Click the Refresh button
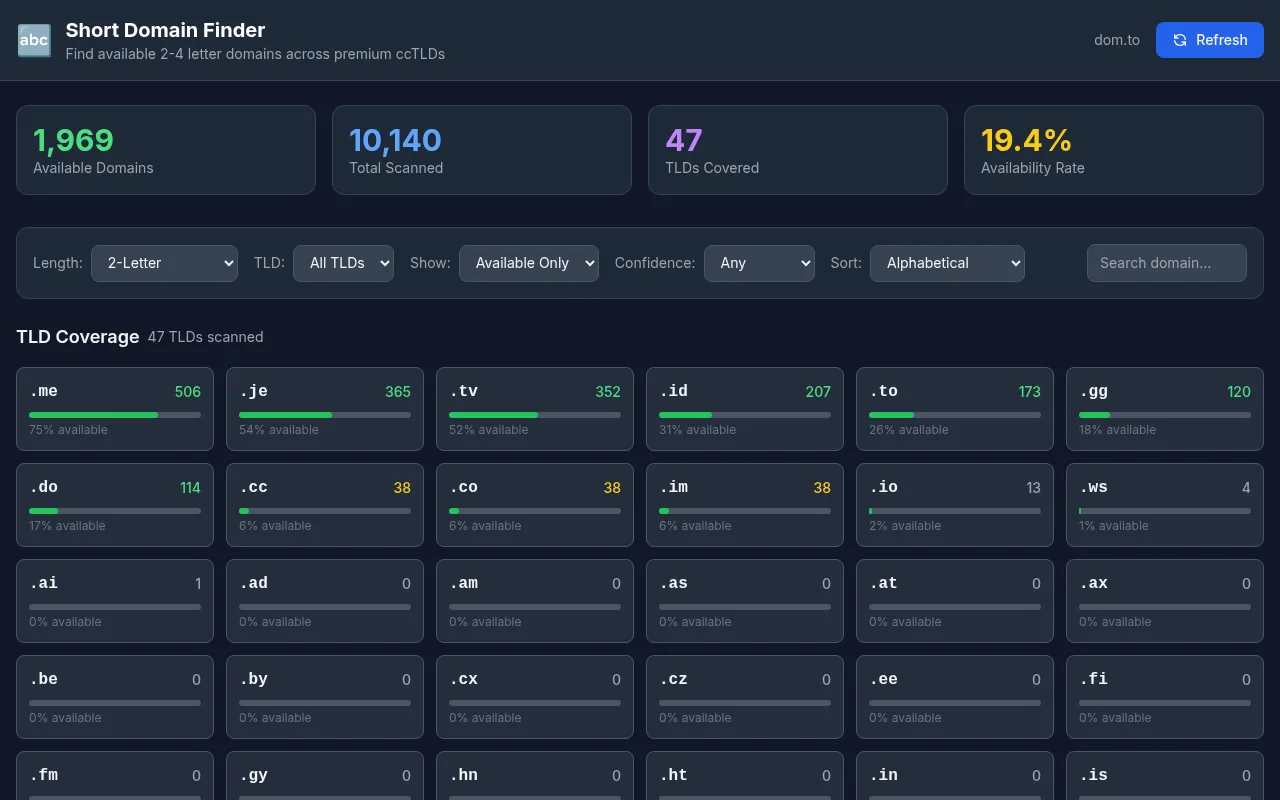Viewport: 1280px width, 800px height. pos(1210,40)
